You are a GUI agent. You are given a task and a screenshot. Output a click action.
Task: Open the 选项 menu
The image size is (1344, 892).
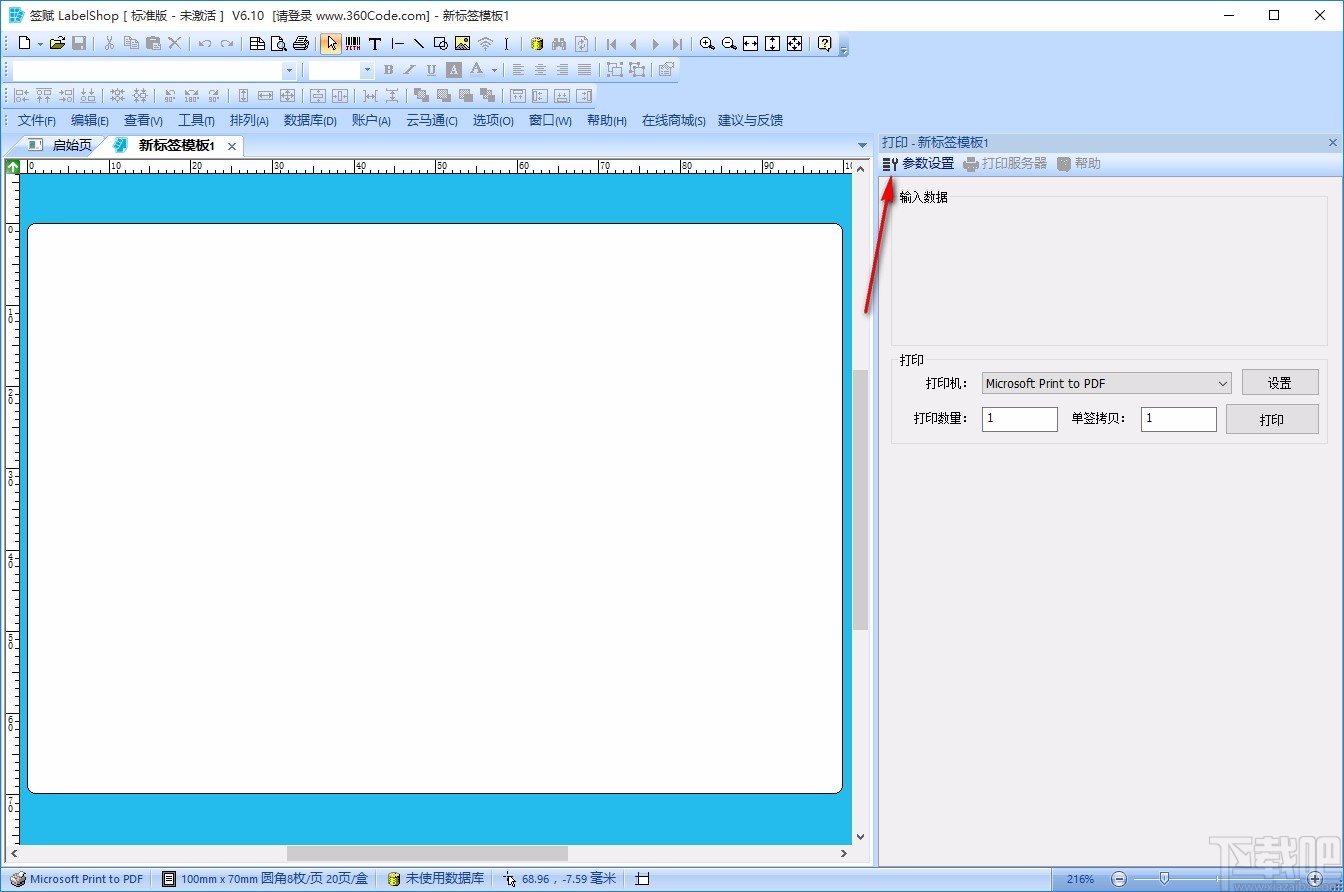click(x=493, y=121)
